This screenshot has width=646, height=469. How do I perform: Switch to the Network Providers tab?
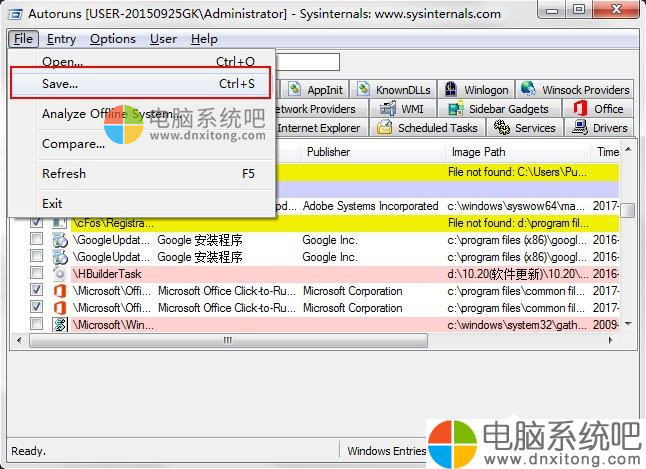click(320, 109)
